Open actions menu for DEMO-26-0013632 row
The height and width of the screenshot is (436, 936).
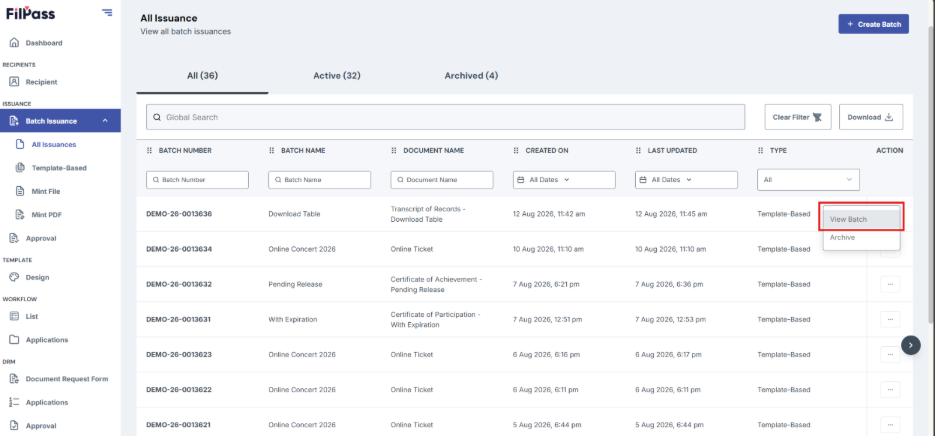(x=890, y=284)
